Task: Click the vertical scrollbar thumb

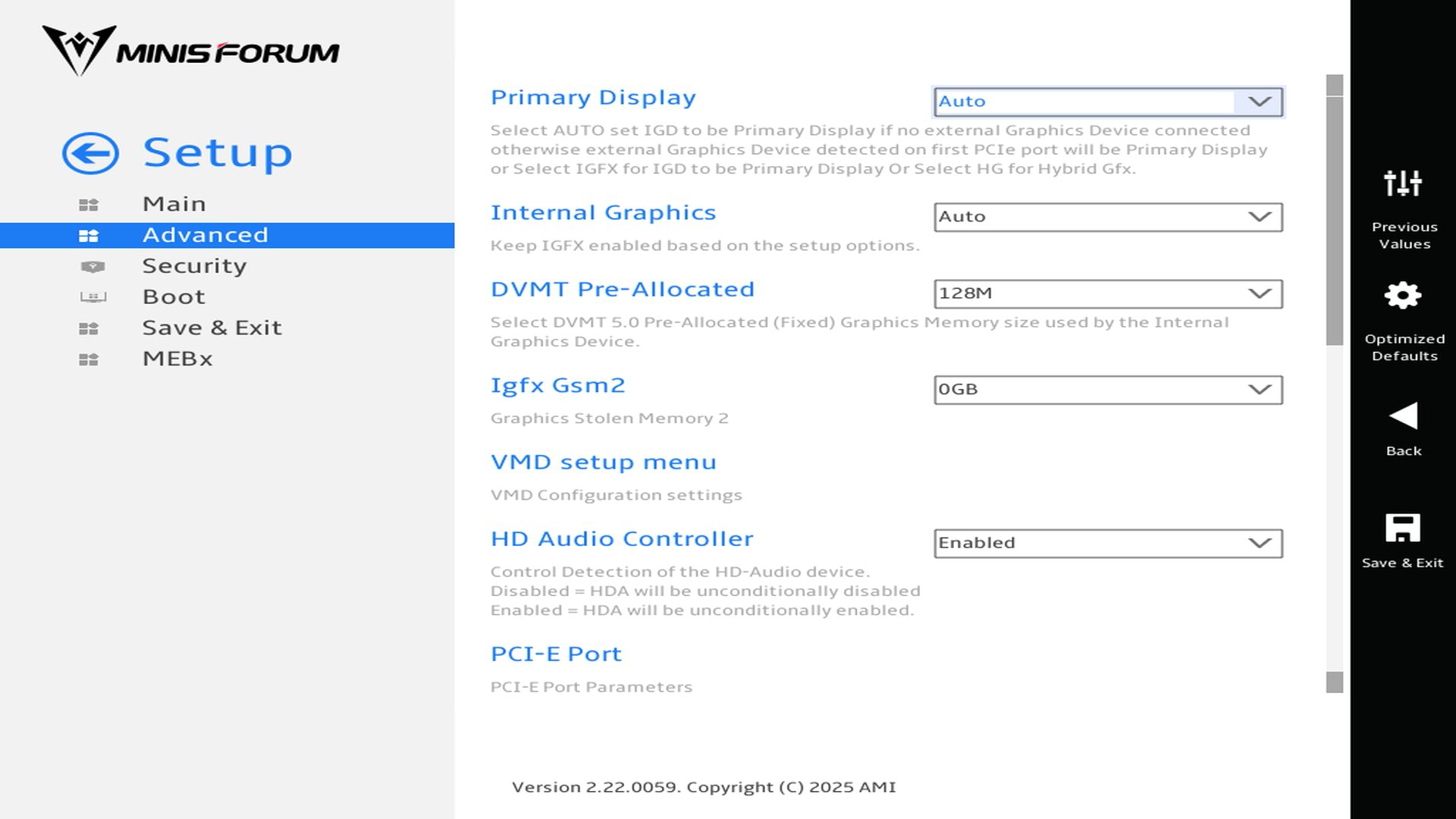Action: 1335,220
